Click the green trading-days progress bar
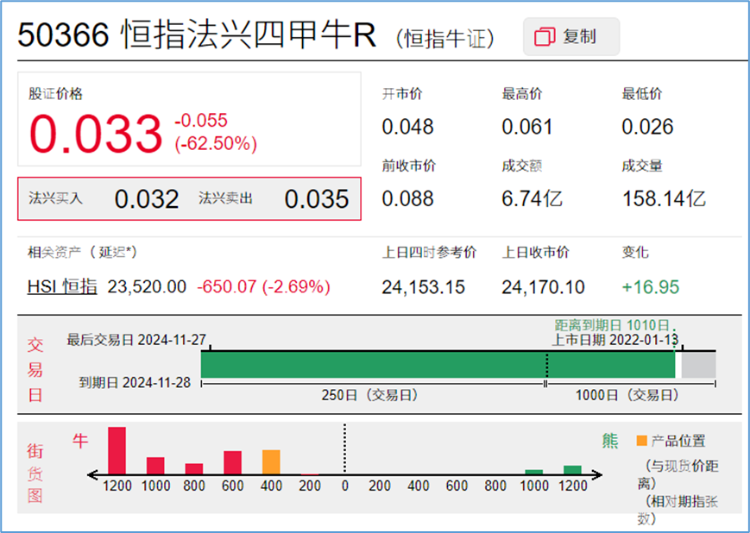The height and width of the screenshot is (533, 750). click(x=438, y=365)
